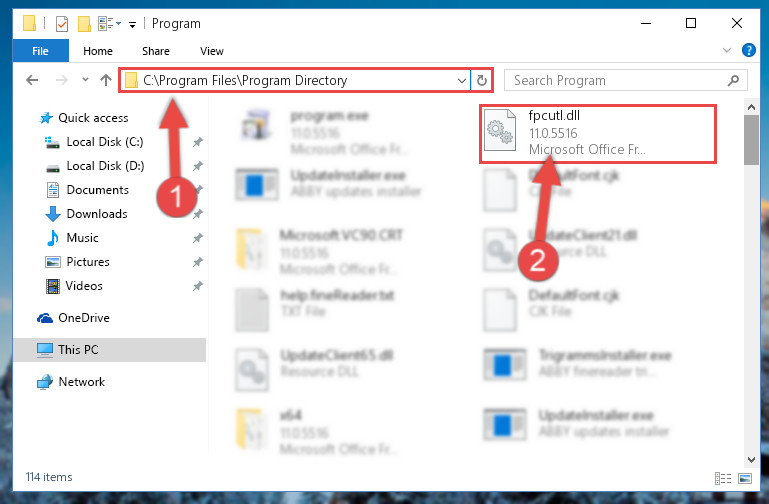Open the recent locations dropdown arrow

tap(85, 79)
